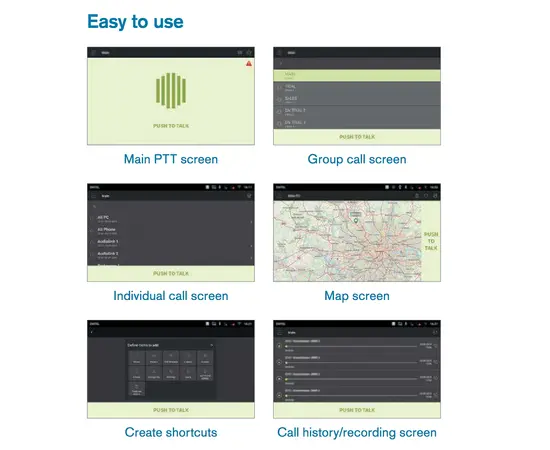The width and height of the screenshot is (550, 450).
Task: Expand chevron beside All PC contact
Action: pos(251,222)
